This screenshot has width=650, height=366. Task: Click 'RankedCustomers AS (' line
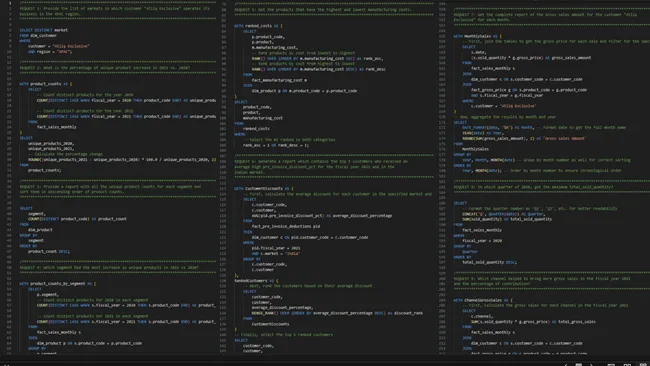pos(256,281)
